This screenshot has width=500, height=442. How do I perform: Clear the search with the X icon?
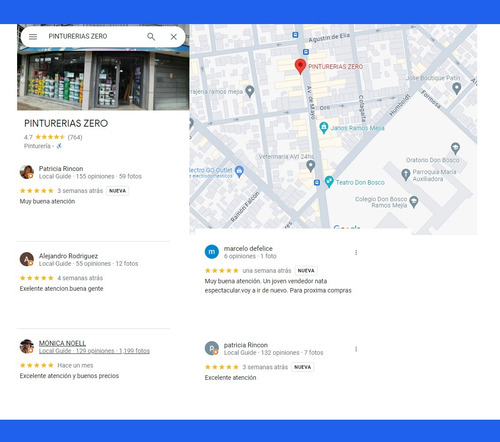(174, 37)
